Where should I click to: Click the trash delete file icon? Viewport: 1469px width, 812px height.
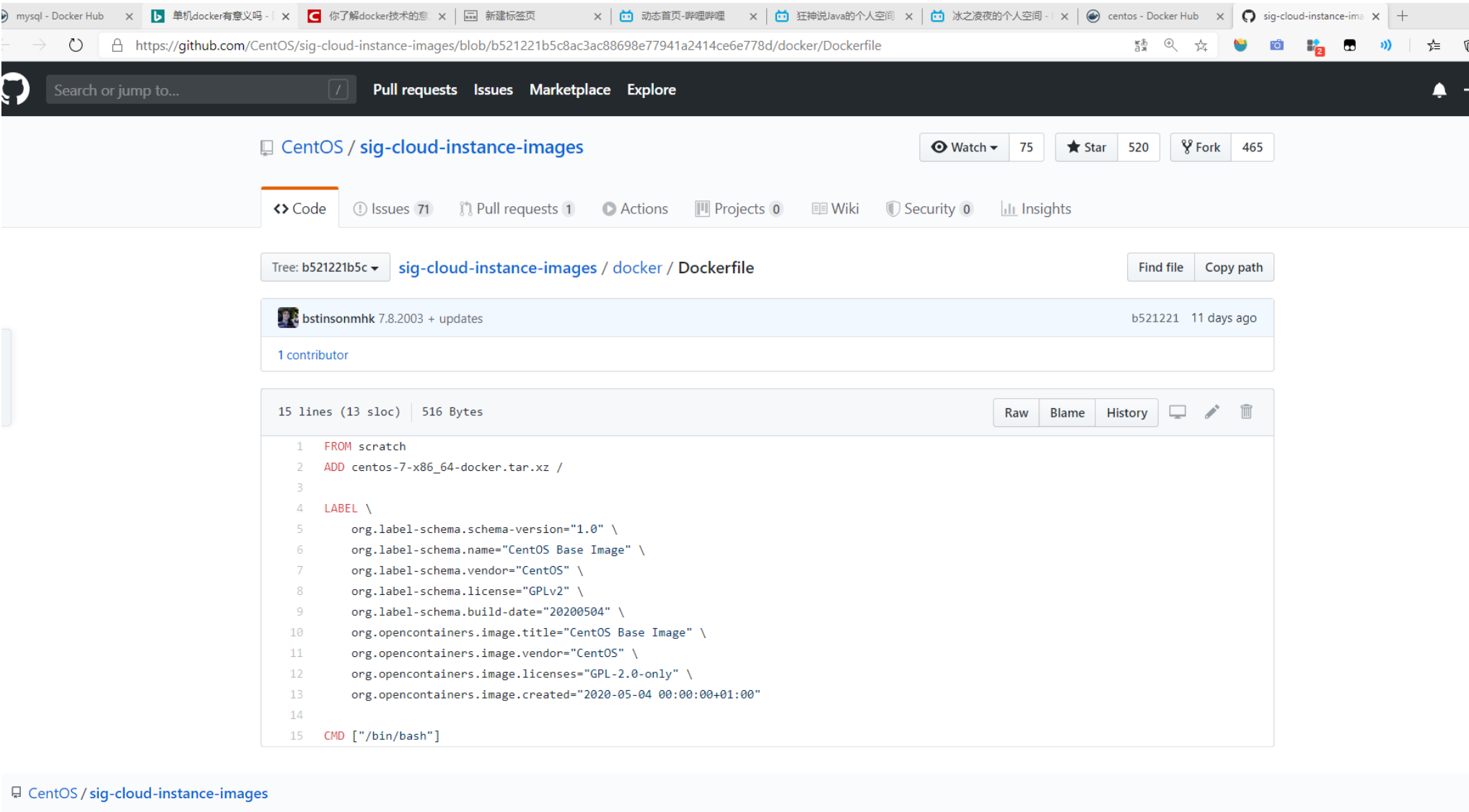pyautogui.click(x=1246, y=412)
